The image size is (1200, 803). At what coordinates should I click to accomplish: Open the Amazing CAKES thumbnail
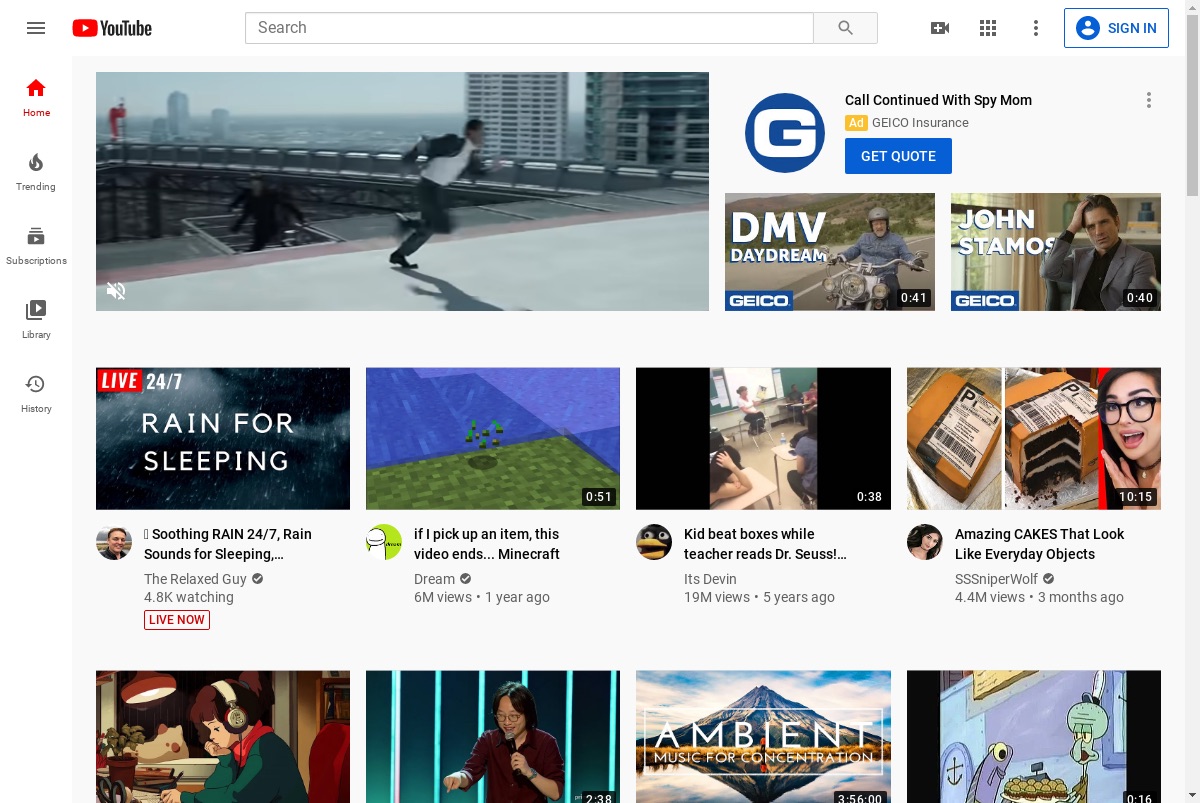pyautogui.click(x=1034, y=439)
